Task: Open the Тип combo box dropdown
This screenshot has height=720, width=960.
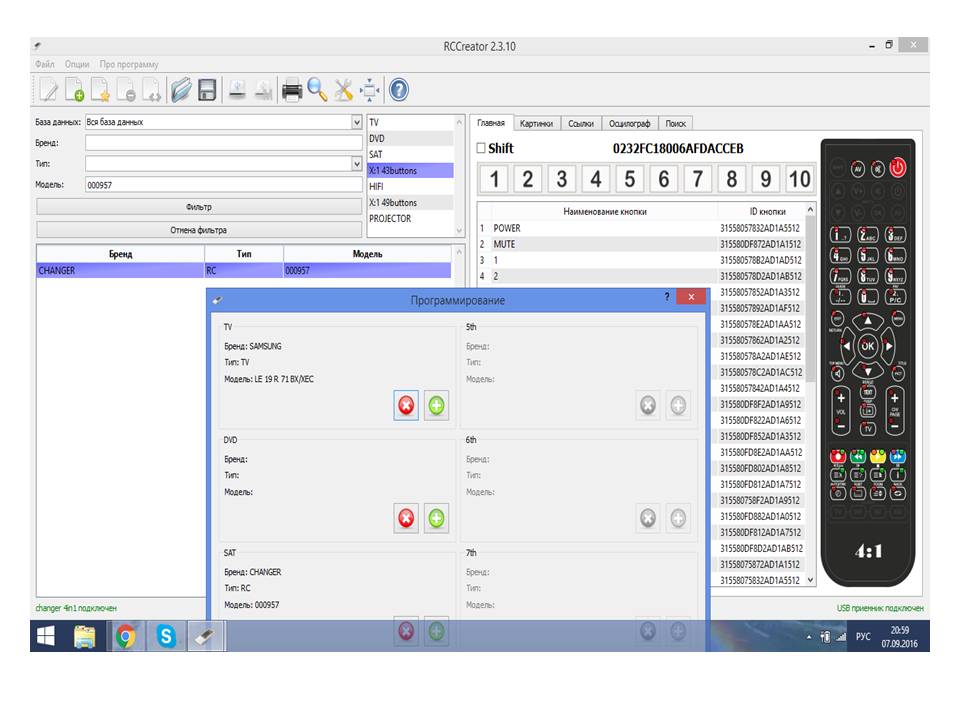Action: (x=357, y=163)
